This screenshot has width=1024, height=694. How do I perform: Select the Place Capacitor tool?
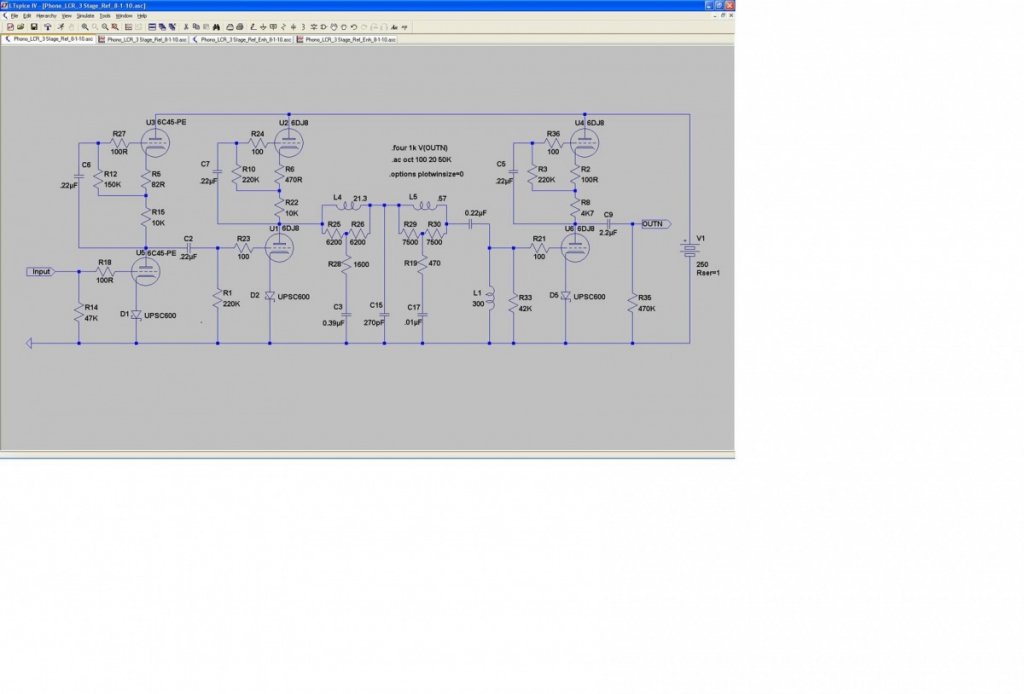[293, 27]
